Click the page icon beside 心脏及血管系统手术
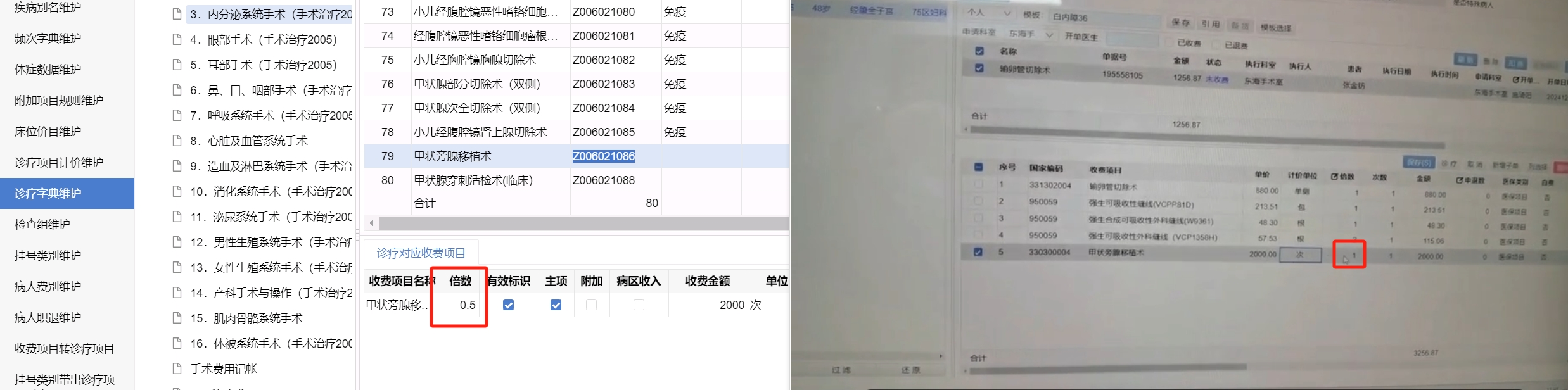This screenshot has height=390, width=1568. point(177,141)
